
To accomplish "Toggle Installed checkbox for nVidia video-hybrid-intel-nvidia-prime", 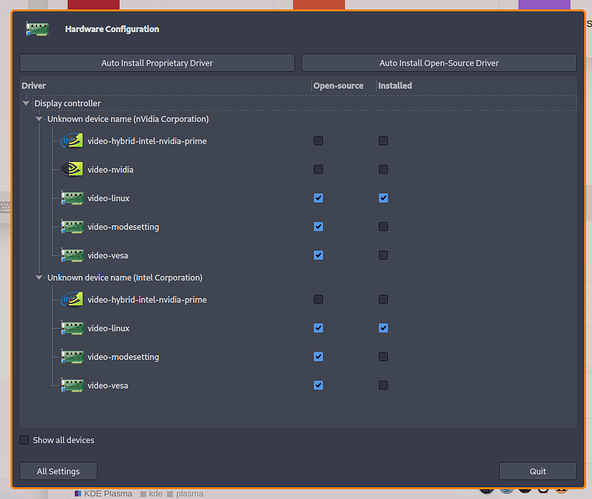I will click(x=383, y=141).
